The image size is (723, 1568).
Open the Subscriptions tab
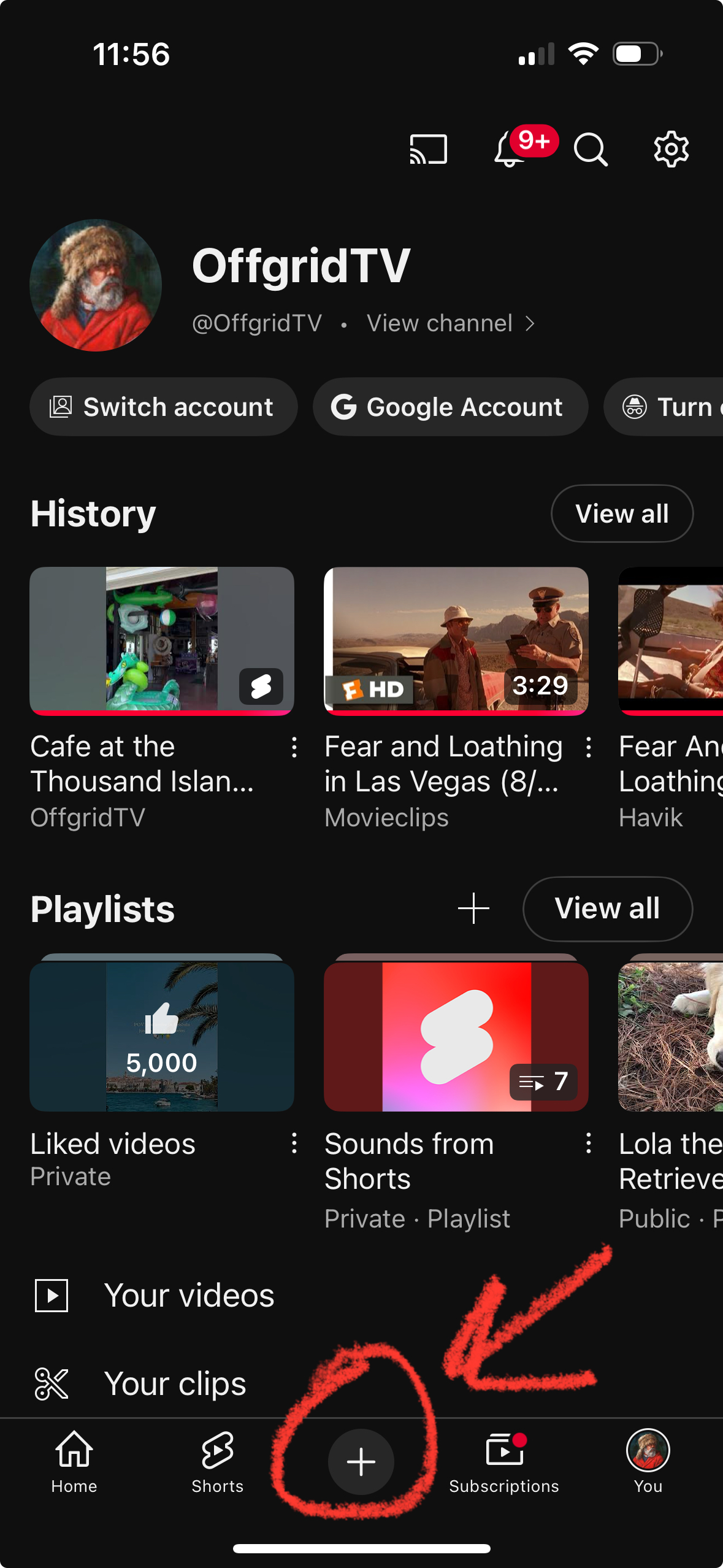pyautogui.click(x=504, y=1461)
